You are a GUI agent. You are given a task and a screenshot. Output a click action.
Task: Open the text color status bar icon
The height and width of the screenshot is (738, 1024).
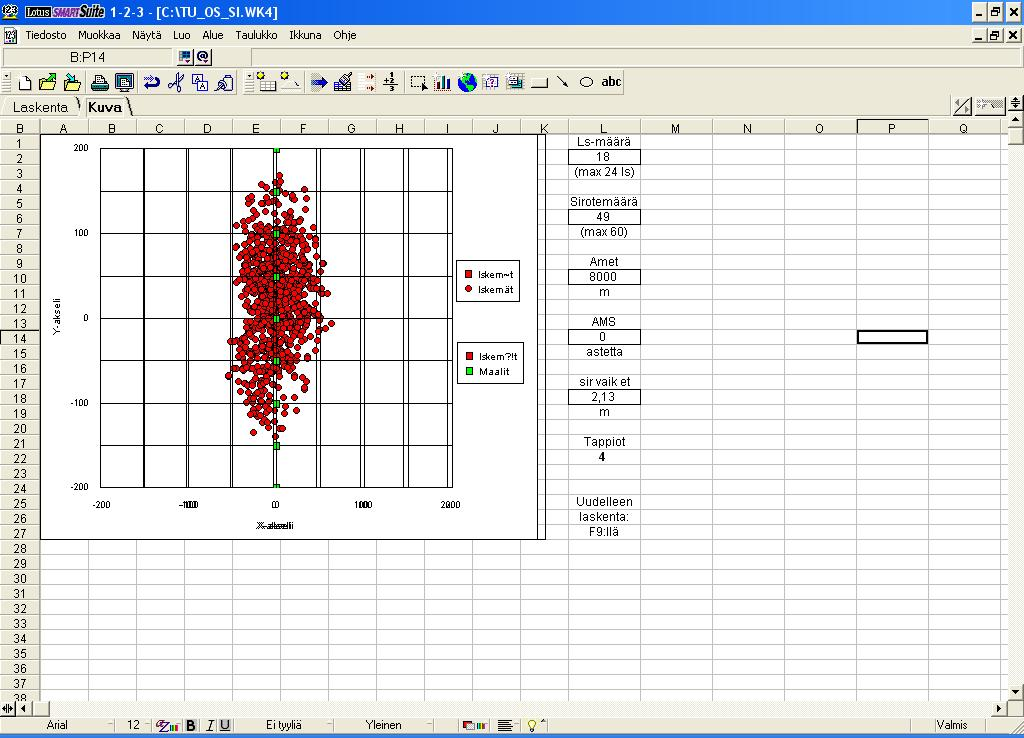click(x=167, y=726)
